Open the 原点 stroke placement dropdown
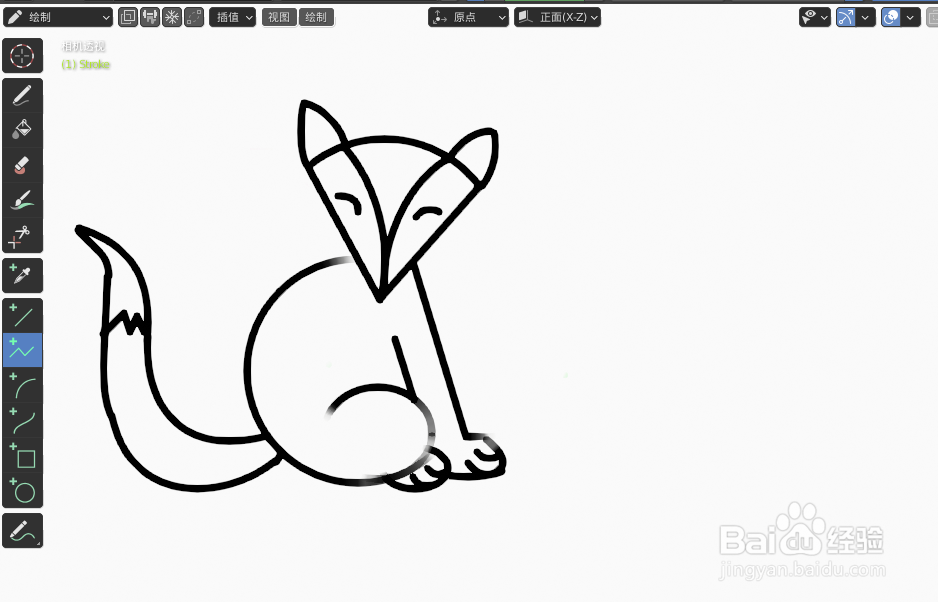938x602 pixels. click(468, 17)
